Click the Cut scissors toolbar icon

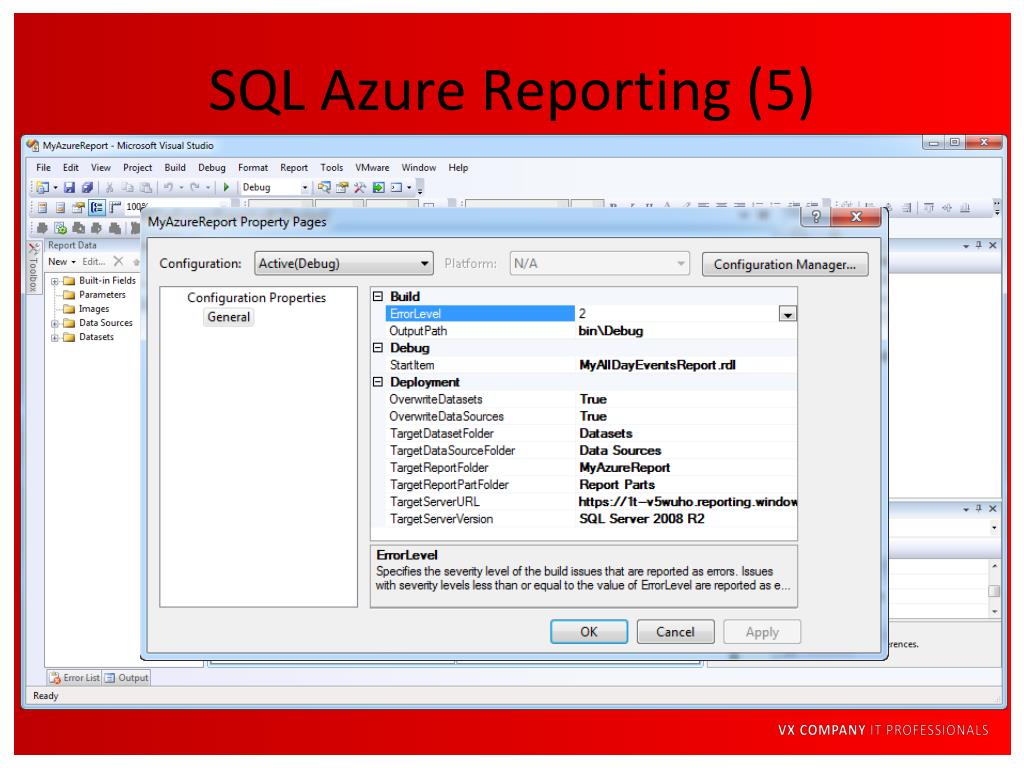[x=110, y=187]
